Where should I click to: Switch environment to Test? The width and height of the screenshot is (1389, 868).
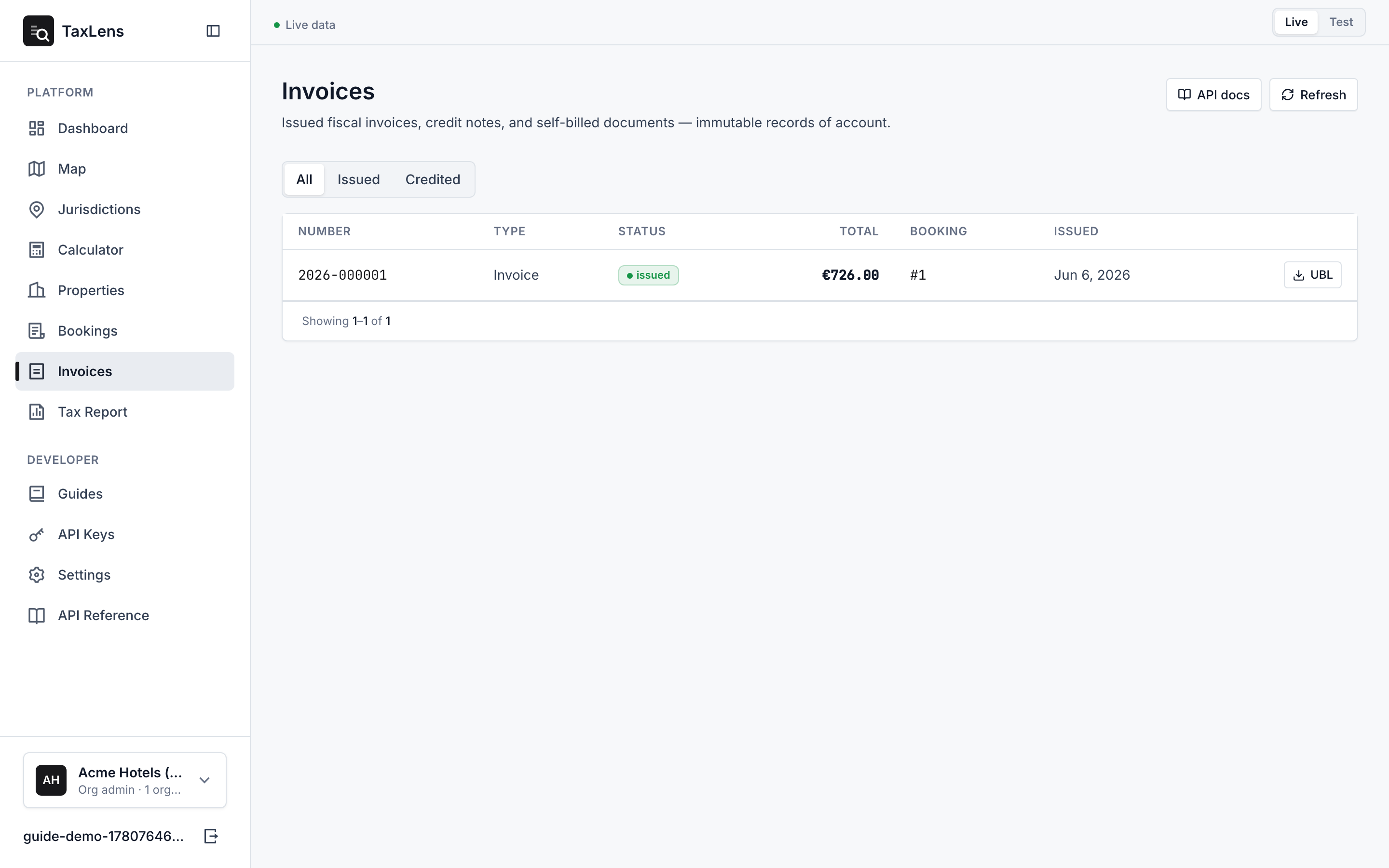pos(1341,22)
